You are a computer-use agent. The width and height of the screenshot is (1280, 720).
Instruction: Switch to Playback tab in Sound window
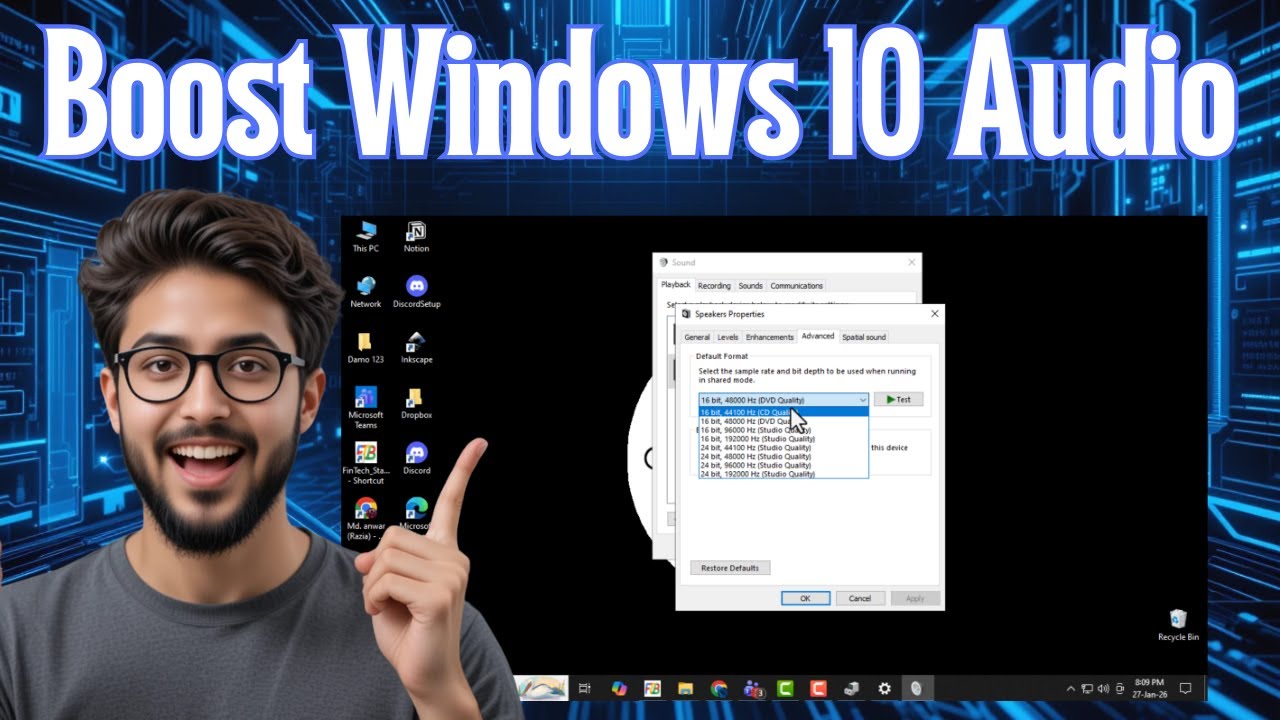click(x=676, y=285)
